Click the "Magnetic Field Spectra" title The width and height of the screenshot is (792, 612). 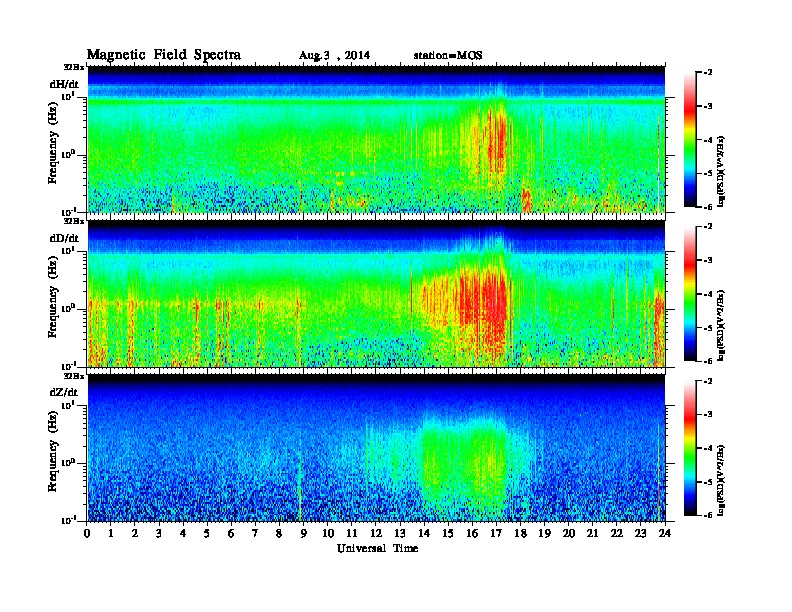click(164, 55)
